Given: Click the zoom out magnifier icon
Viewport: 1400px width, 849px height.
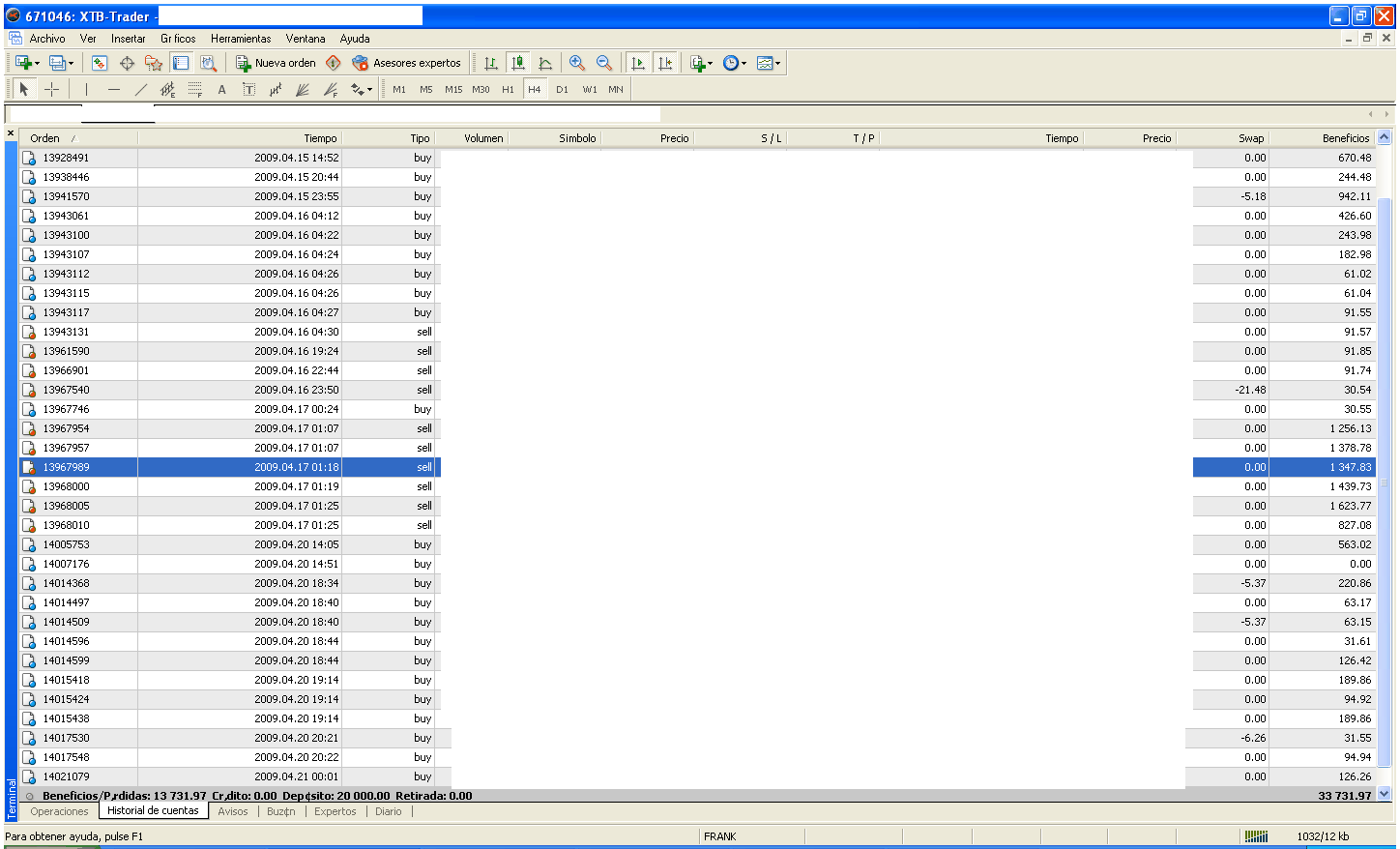Looking at the screenshot, I should pyautogui.click(x=604, y=63).
